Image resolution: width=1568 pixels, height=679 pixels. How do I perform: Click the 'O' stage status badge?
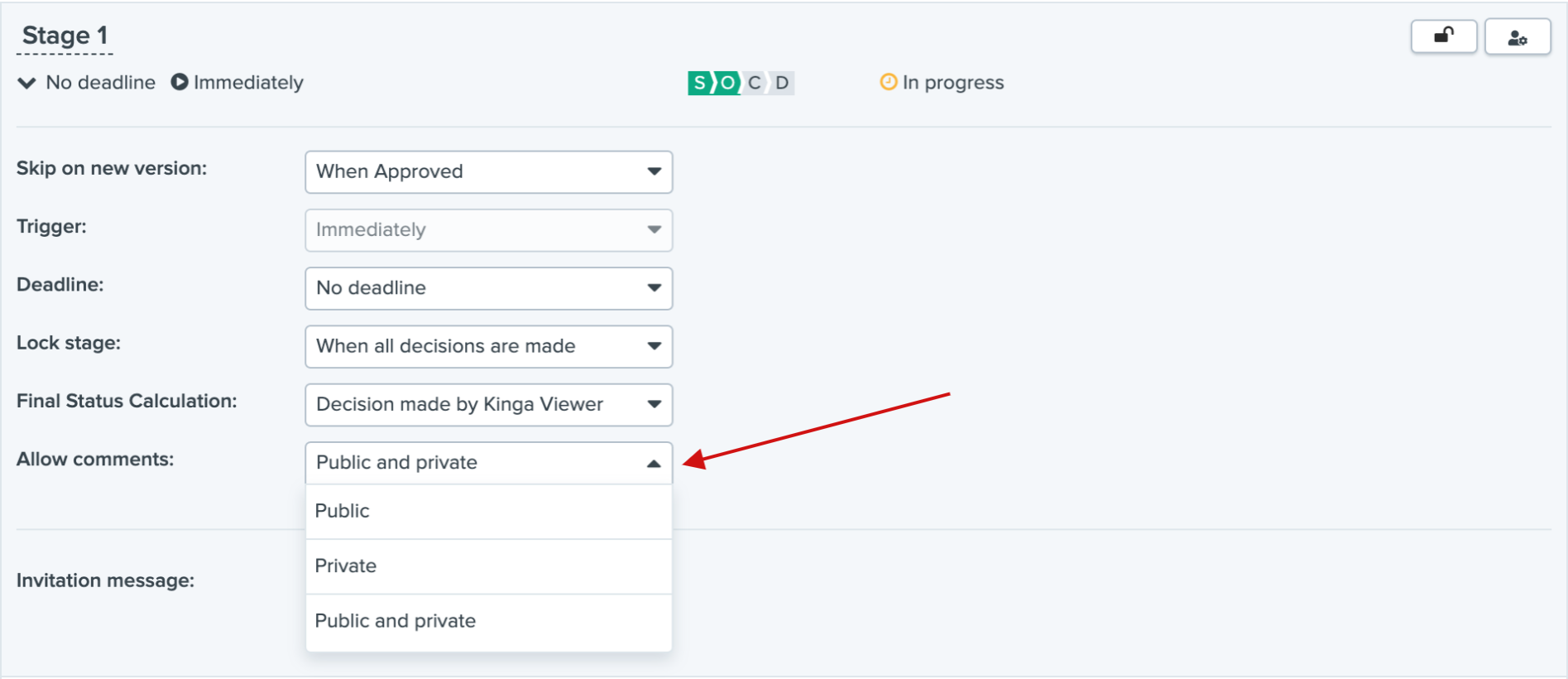tap(727, 83)
